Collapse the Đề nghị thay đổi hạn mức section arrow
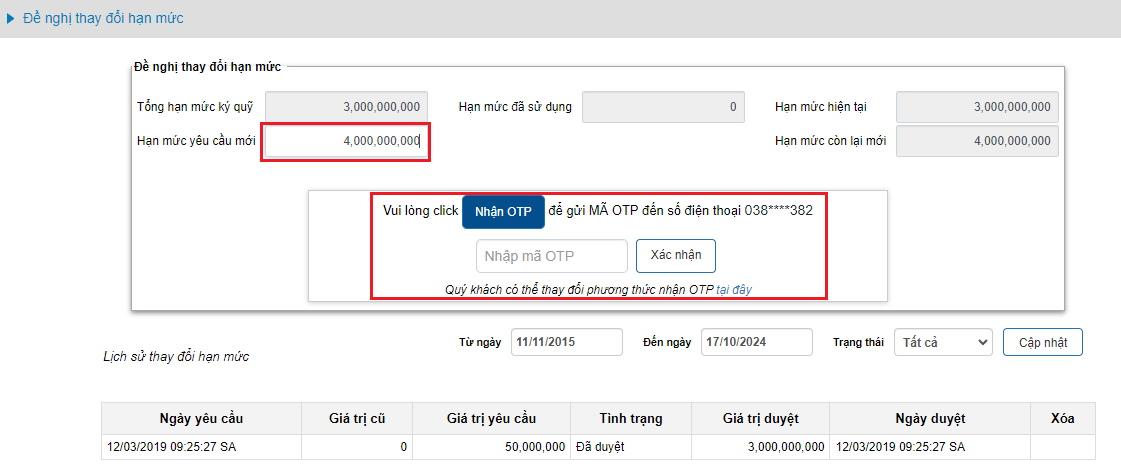 10,19
